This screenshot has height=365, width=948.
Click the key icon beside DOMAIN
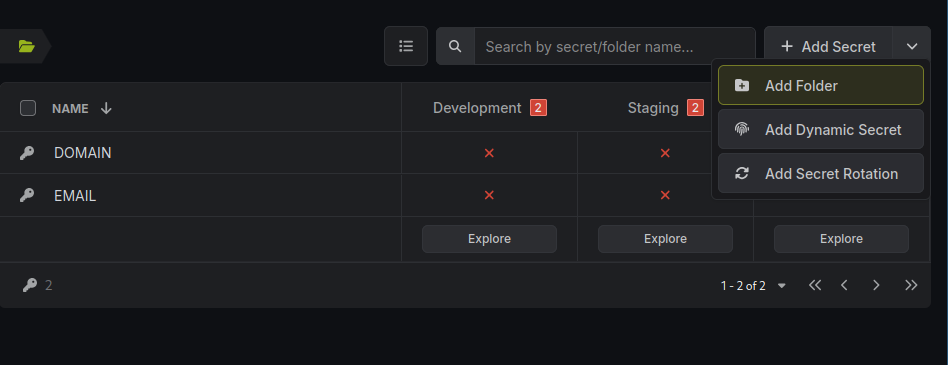click(x=27, y=153)
